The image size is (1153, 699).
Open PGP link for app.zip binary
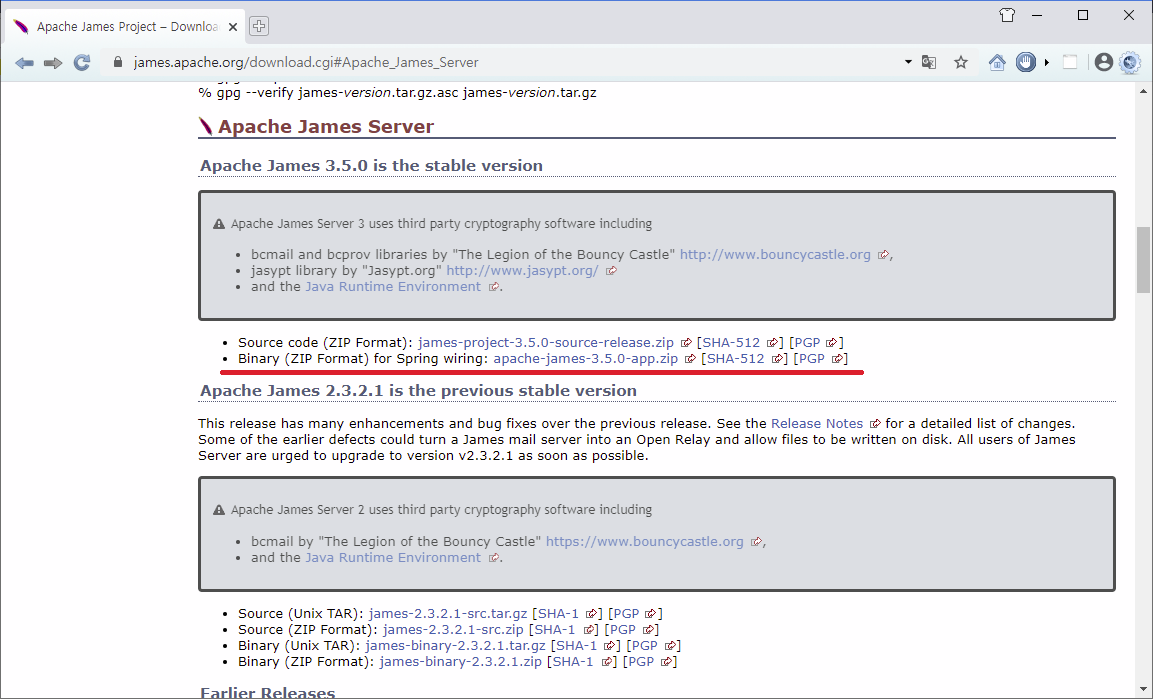pos(812,359)
